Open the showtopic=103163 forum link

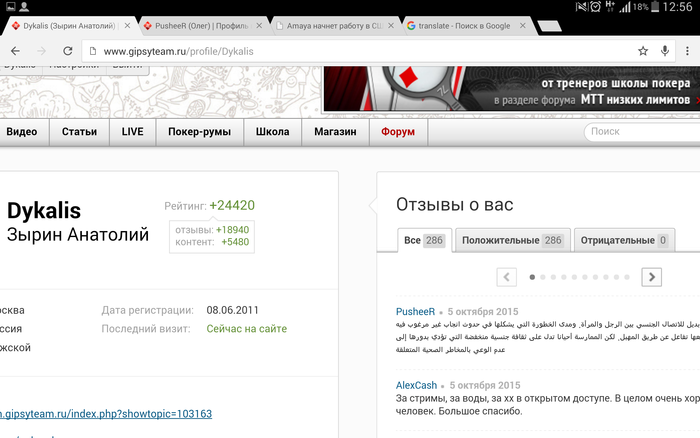106,414
